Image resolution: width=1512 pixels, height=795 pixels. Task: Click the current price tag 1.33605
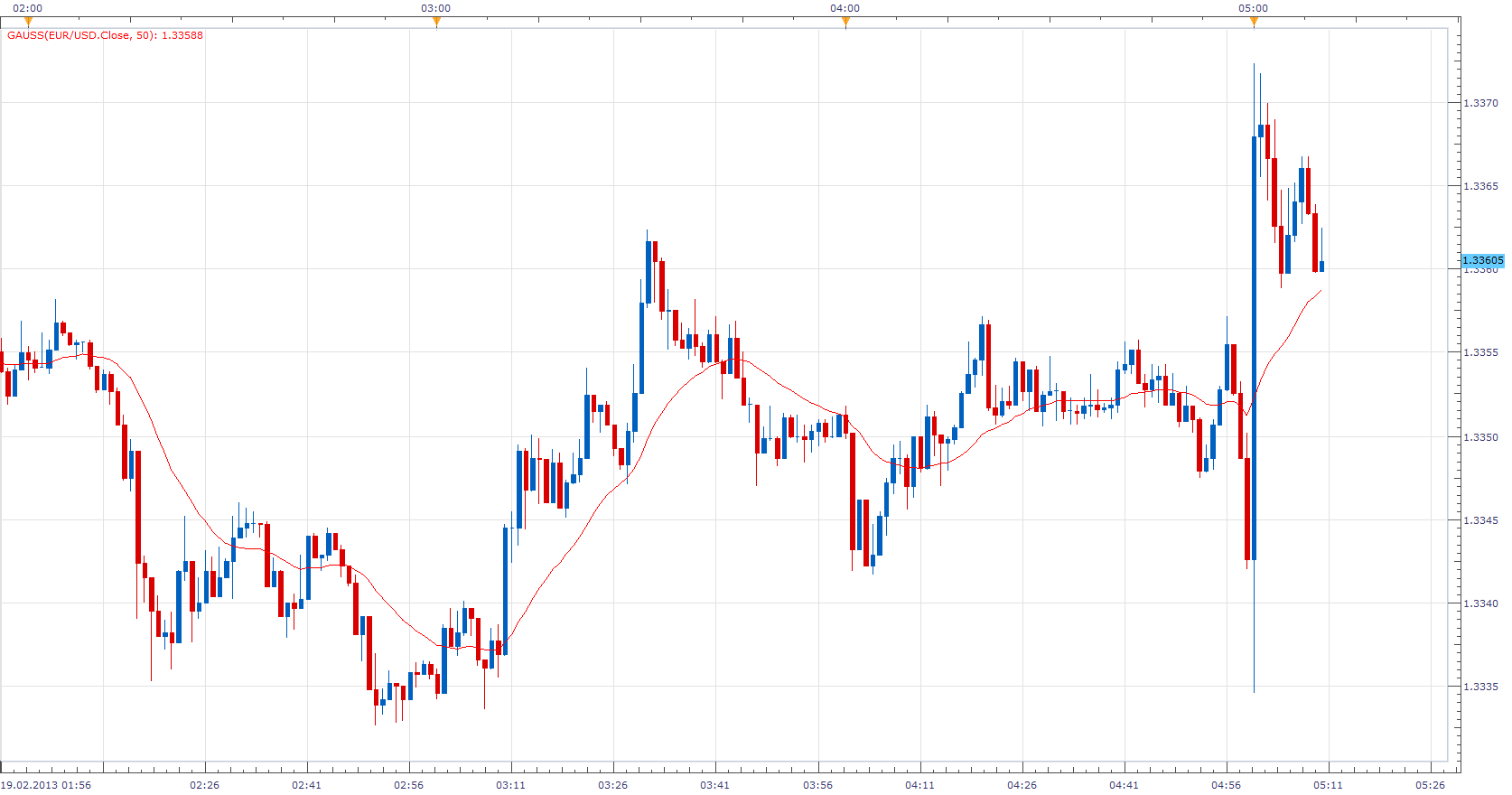coord(1483,260)
